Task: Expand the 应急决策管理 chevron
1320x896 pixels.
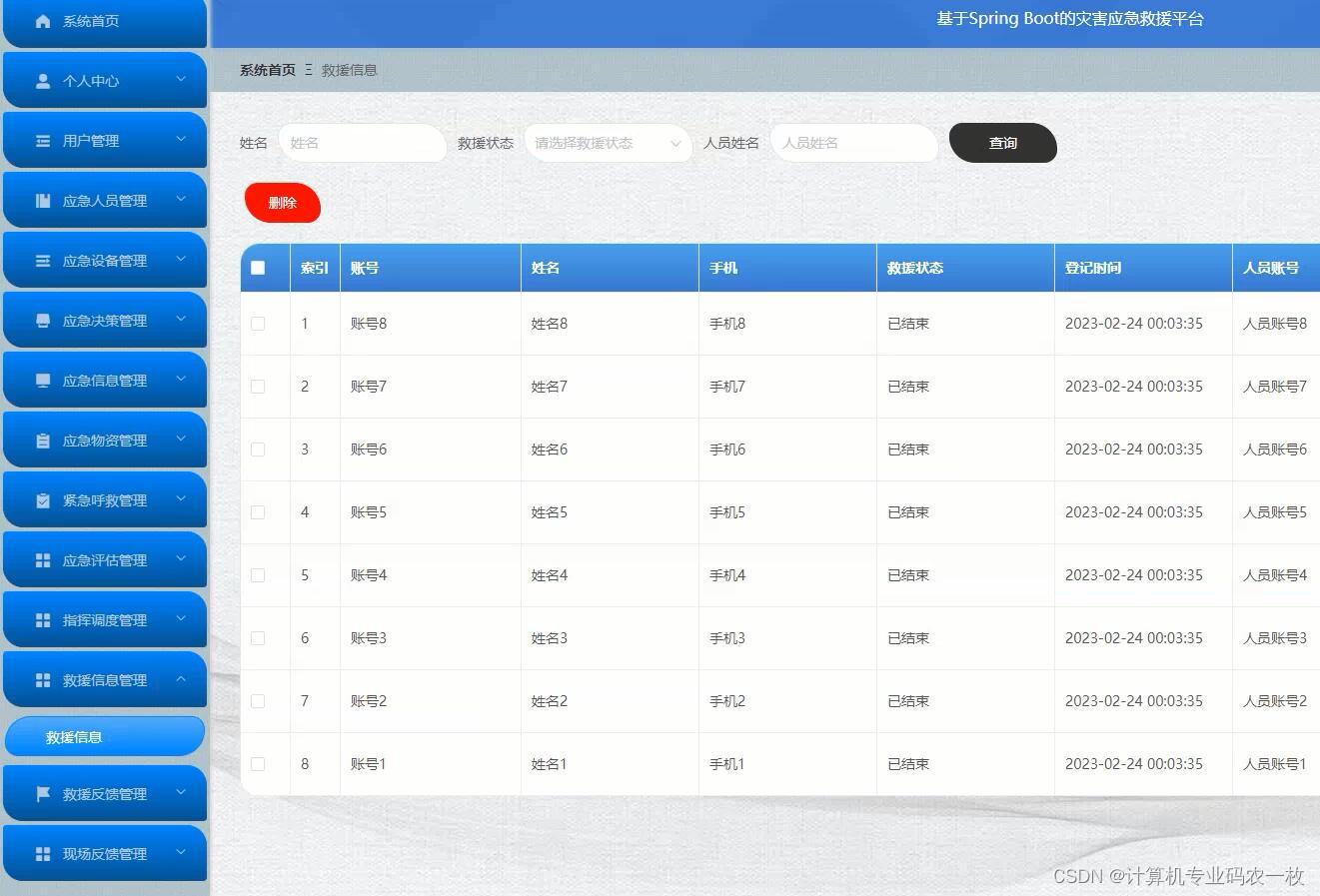Action: click(181, 319)
